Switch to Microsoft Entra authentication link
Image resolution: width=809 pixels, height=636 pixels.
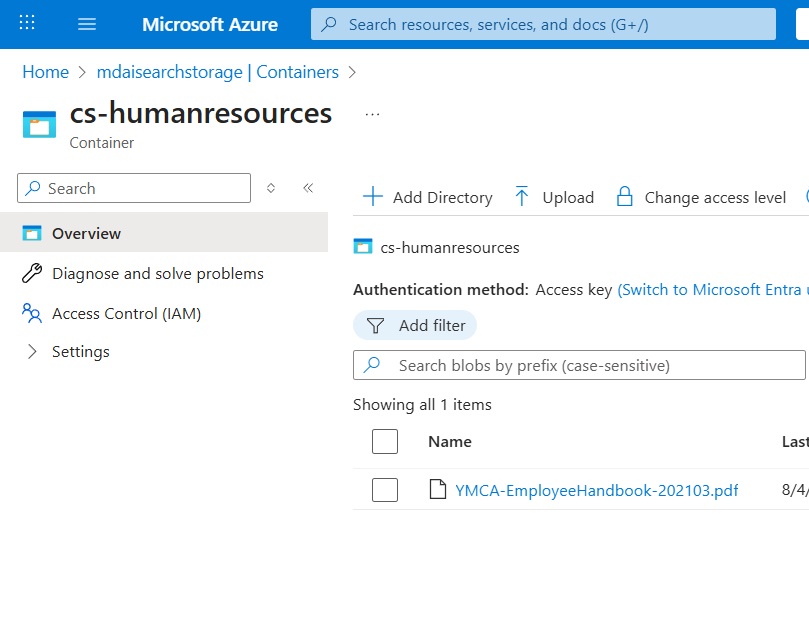coord(712,290)
